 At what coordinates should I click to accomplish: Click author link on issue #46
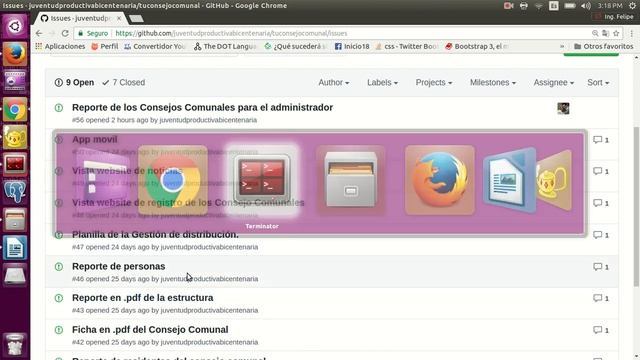[209, 279]
